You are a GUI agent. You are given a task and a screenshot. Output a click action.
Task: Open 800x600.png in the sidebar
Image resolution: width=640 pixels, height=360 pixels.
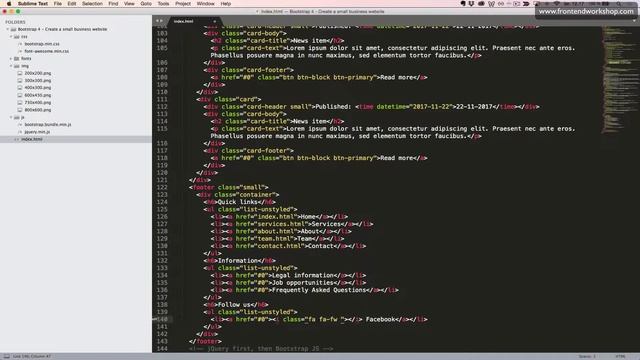point(38,110)
